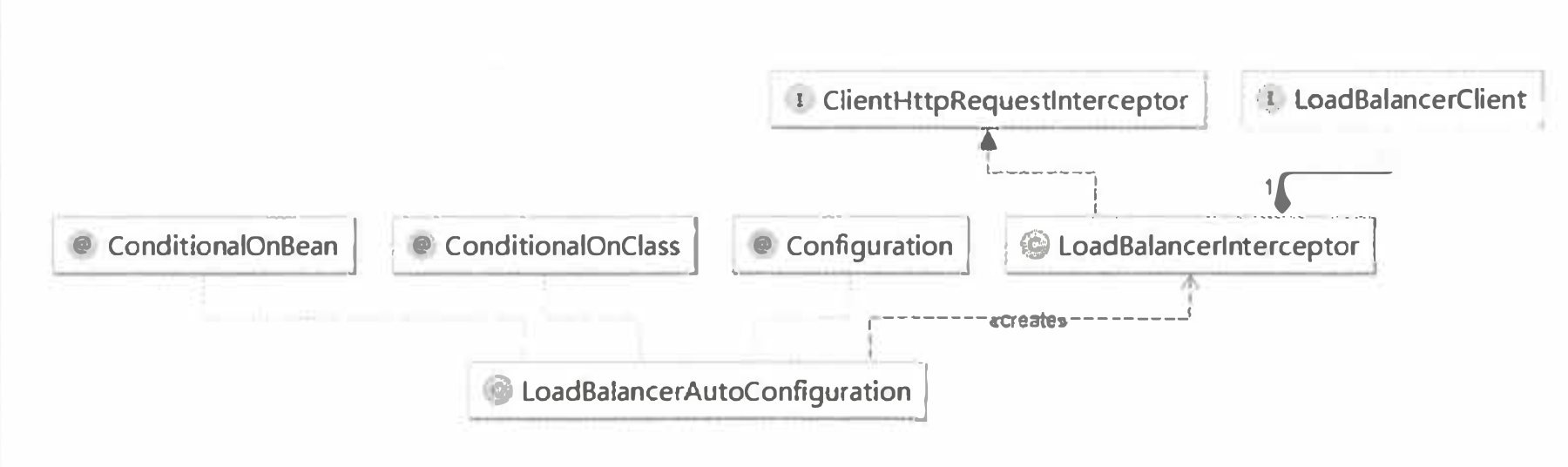
Task: Select the LoadBalancerClient node label
Action: (x=1409, y=100)
